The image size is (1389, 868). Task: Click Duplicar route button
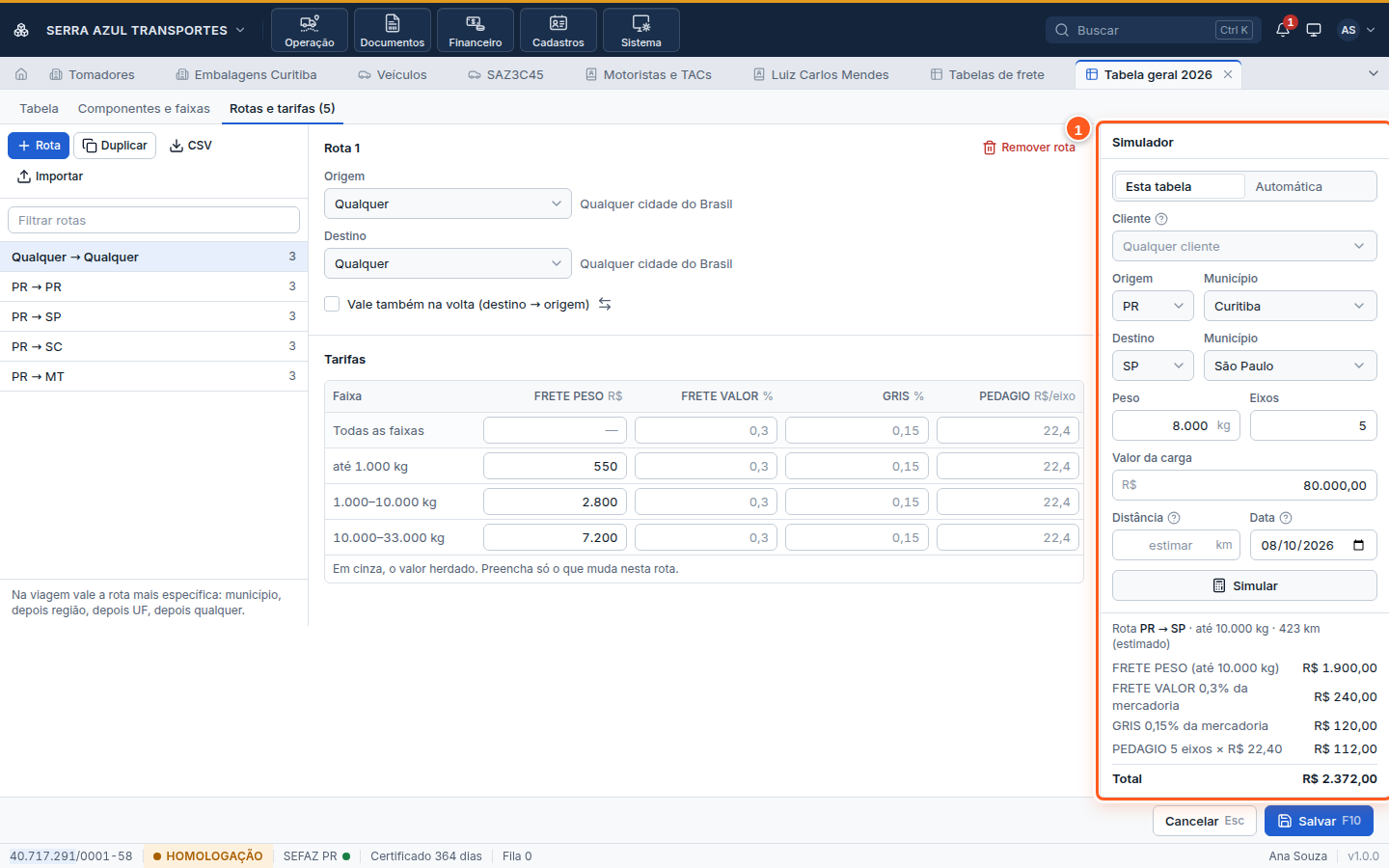[115, 146]
